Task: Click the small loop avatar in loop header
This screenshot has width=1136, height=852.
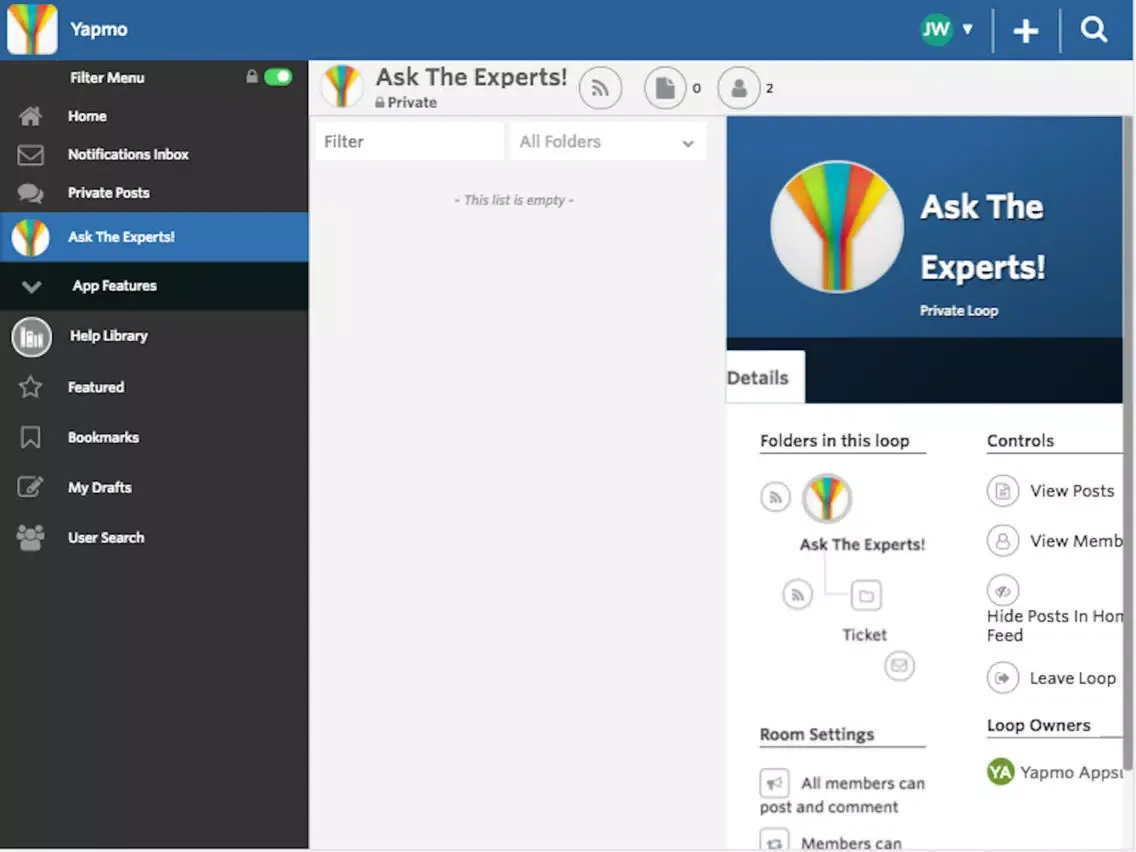Action: (x=342, y=86)
